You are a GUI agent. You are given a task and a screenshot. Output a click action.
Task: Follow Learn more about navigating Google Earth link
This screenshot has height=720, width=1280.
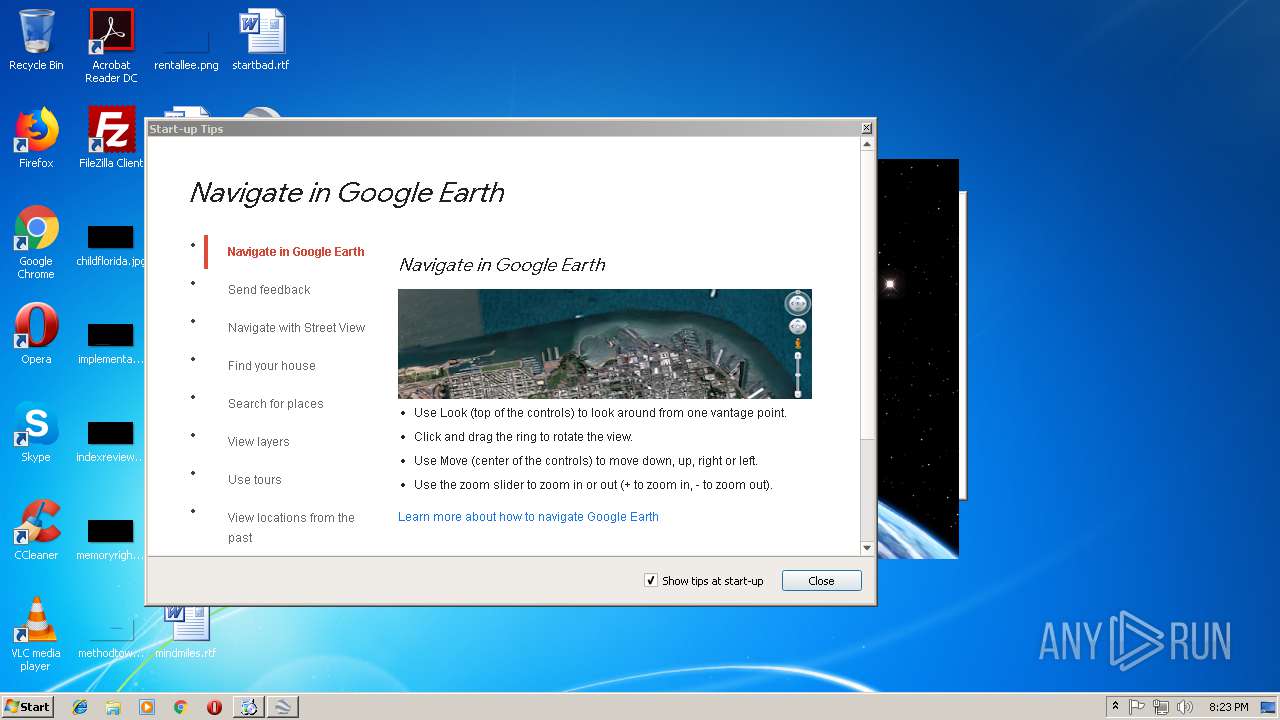pyautogui.click(x=528, y=517)
